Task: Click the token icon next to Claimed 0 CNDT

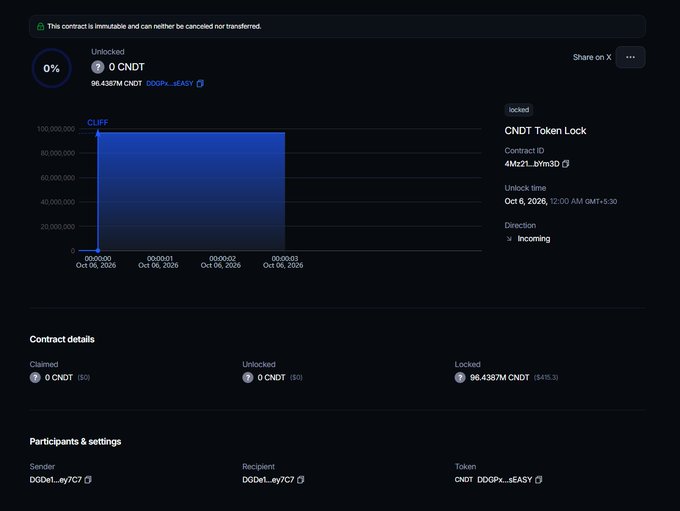Action: [x=35, y=377]
